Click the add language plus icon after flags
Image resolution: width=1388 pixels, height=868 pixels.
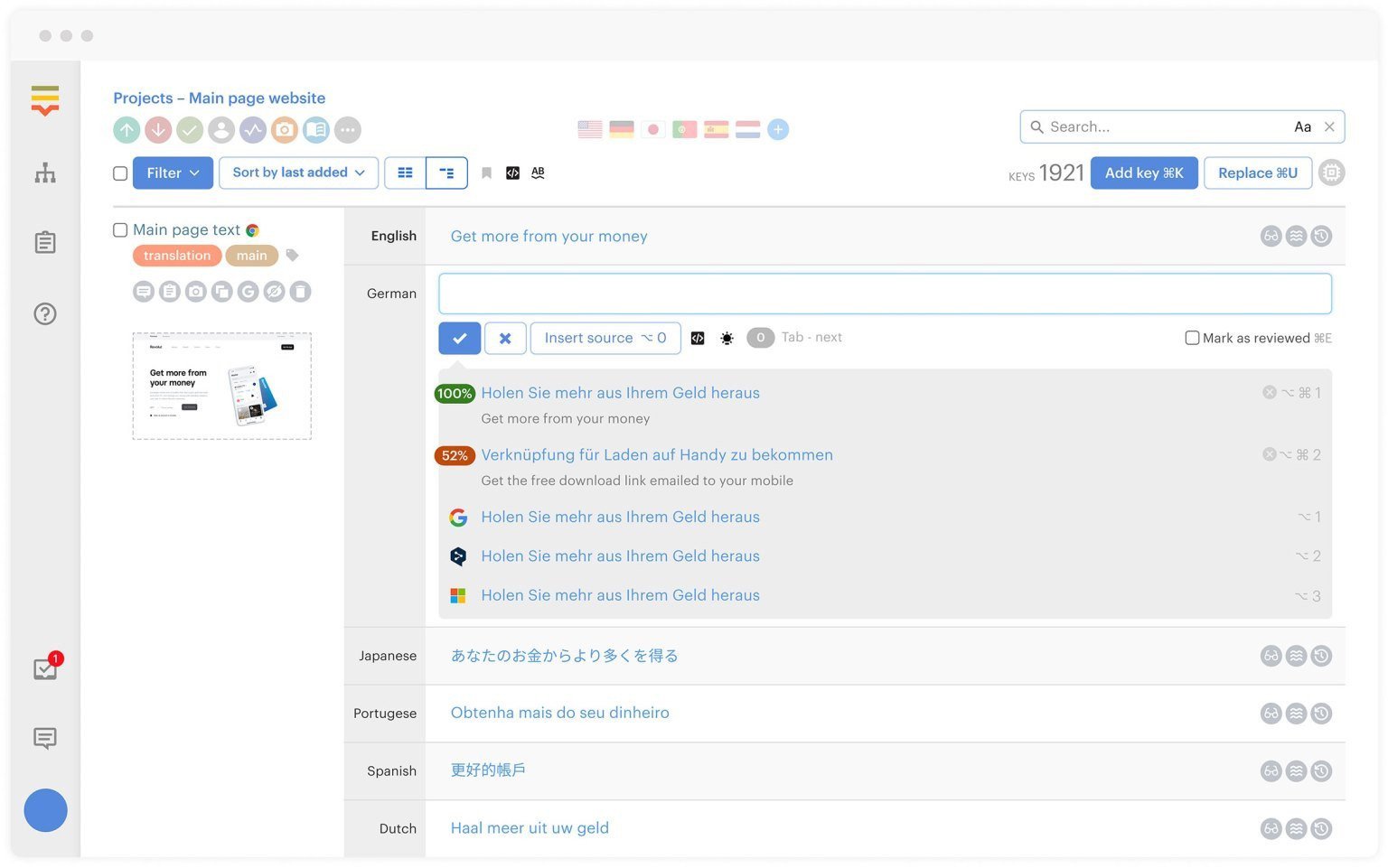coord(777,130)
